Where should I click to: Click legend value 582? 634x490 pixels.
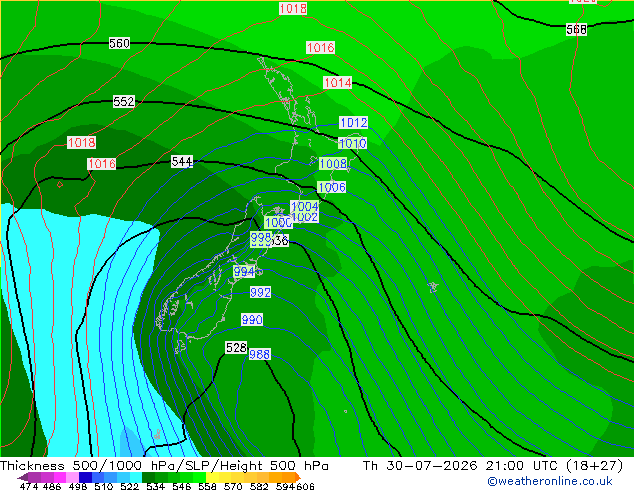pyautogui.click(x=259, y=486)
